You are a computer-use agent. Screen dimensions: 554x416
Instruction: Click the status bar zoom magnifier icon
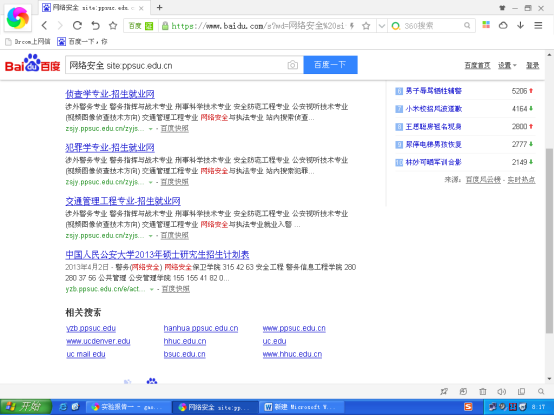click(541, 391)
